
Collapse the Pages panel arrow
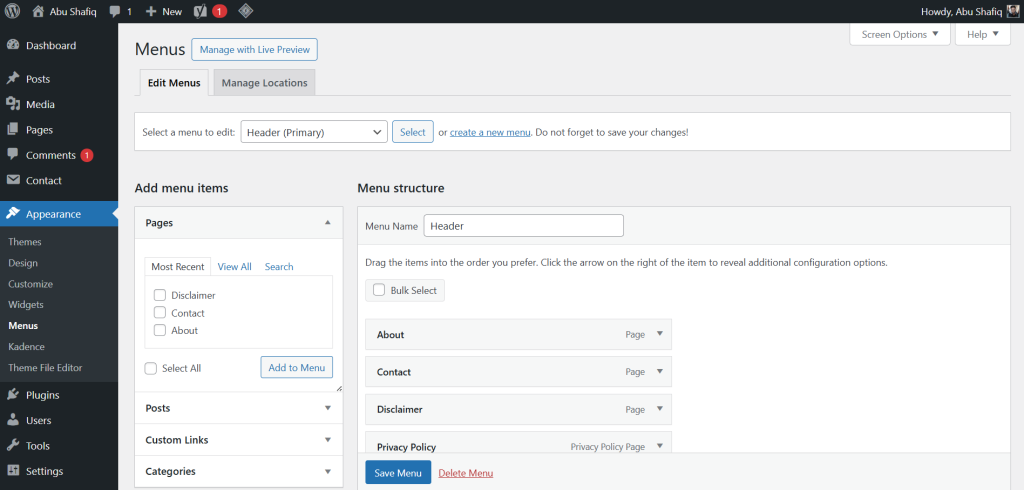pyautogui.click(x=328, y=223)
